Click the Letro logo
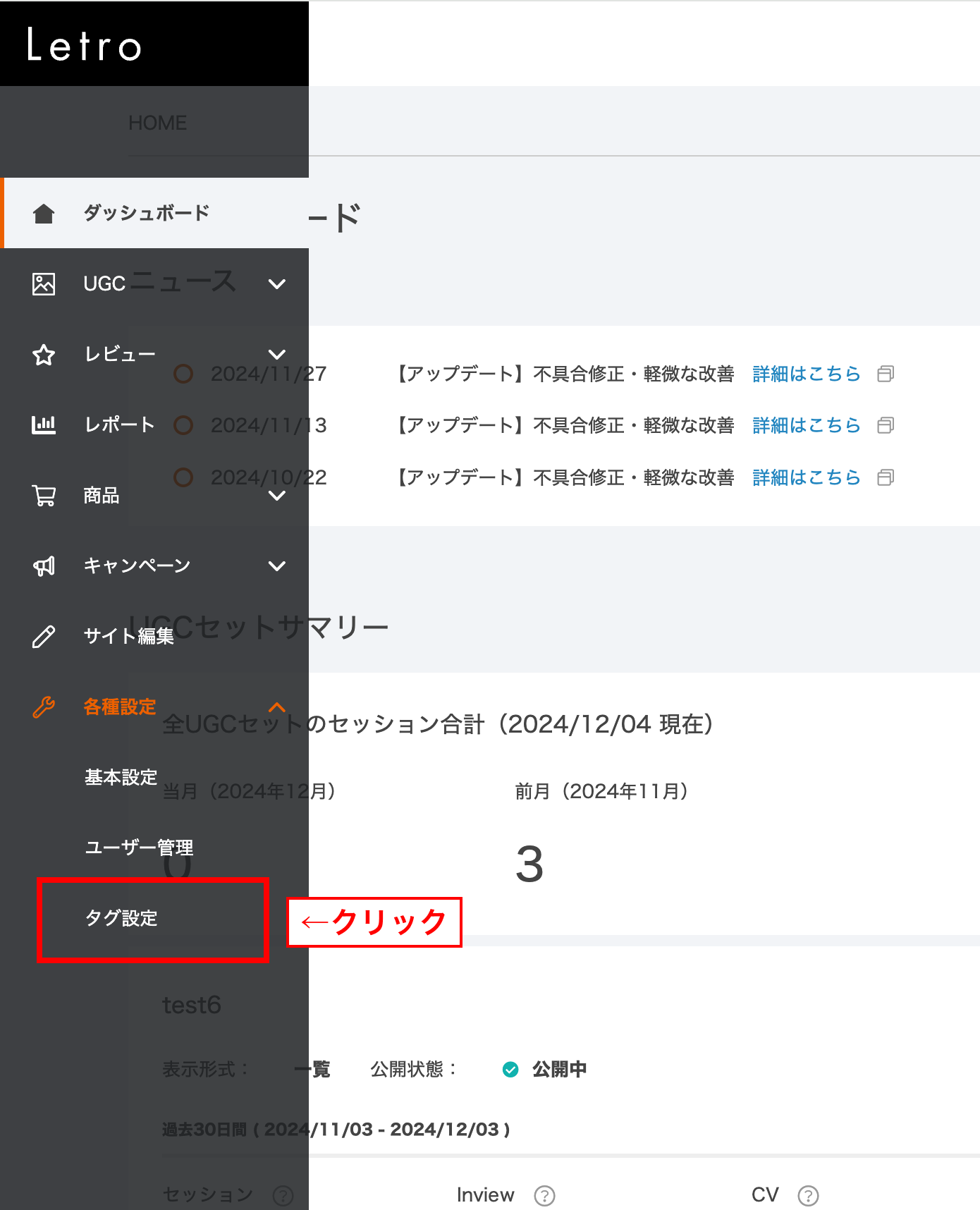 tap(85, 45)
